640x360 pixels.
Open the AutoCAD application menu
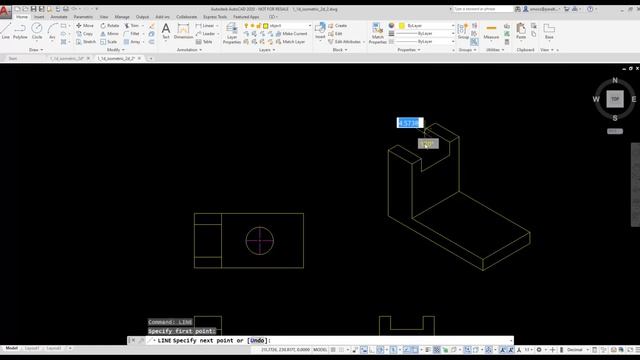[5, 12]
